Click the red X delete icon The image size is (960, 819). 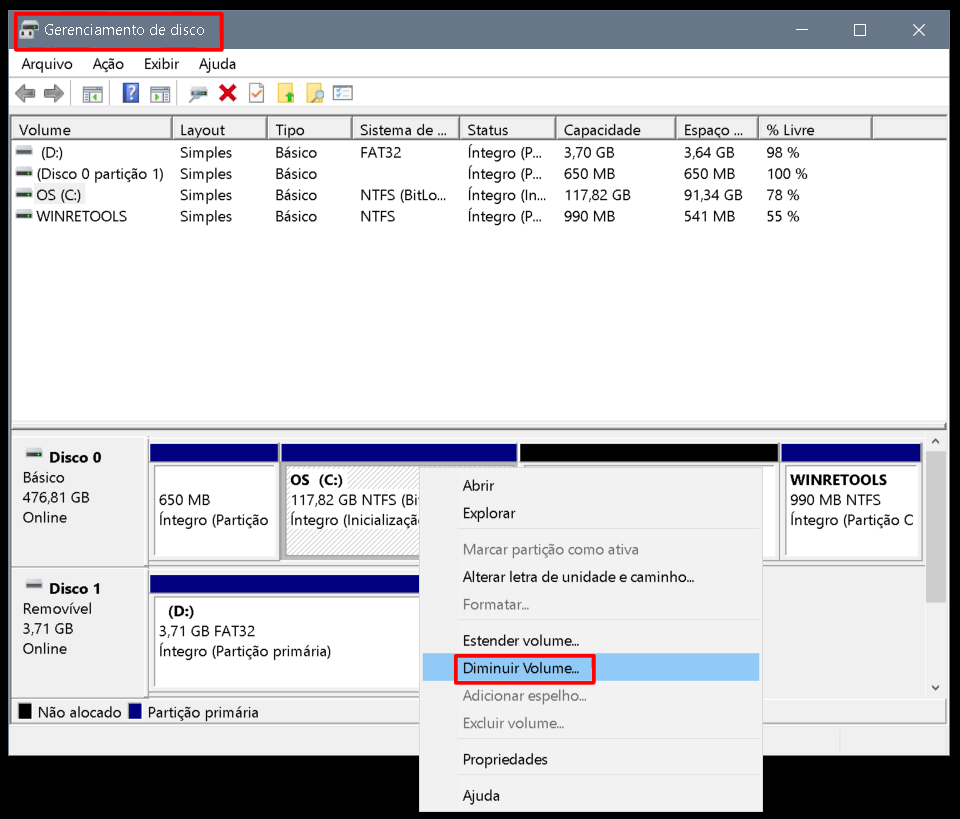click(228, 93)
